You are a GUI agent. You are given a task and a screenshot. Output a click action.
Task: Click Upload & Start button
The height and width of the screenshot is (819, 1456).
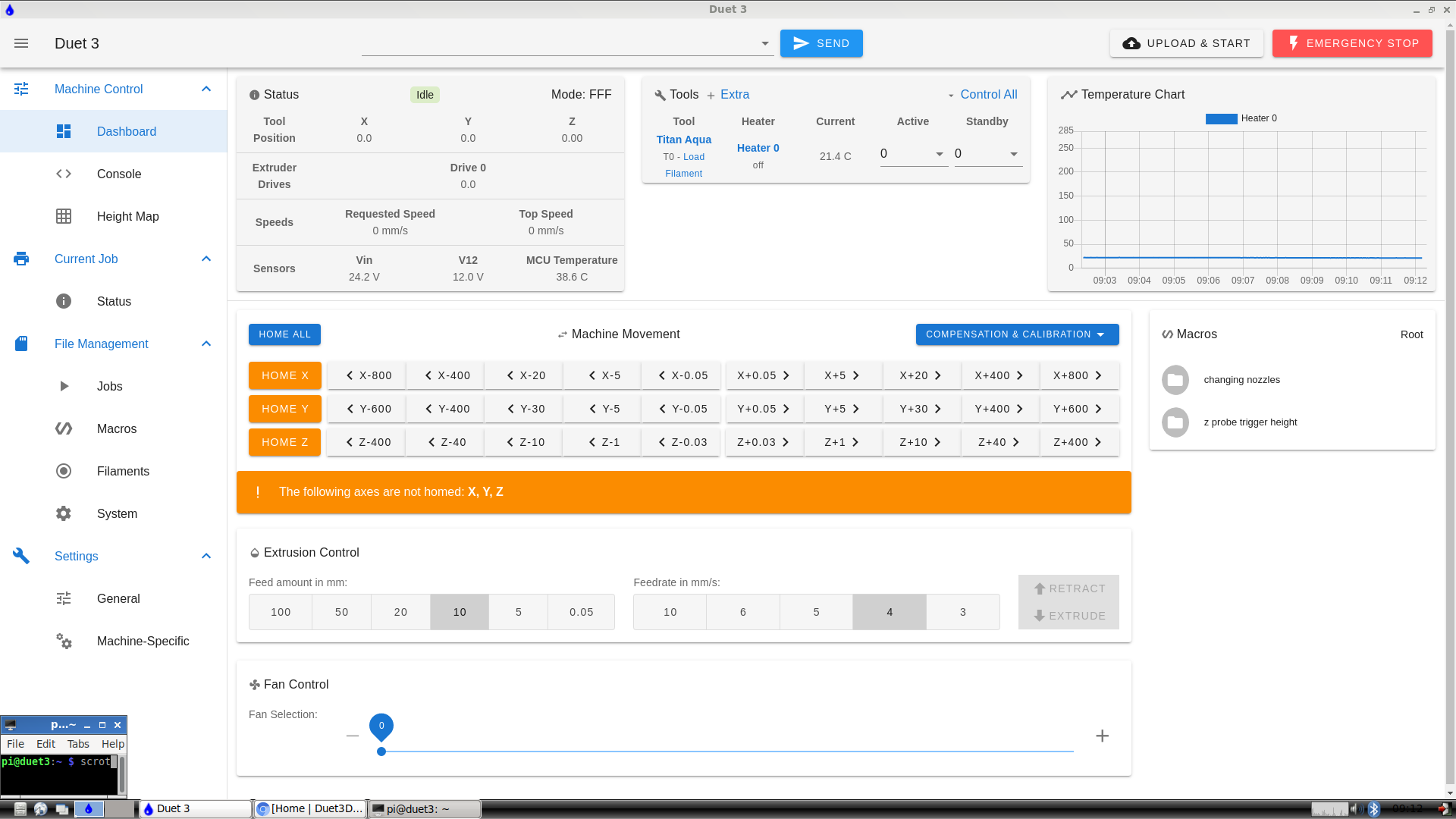(1187, 43)
